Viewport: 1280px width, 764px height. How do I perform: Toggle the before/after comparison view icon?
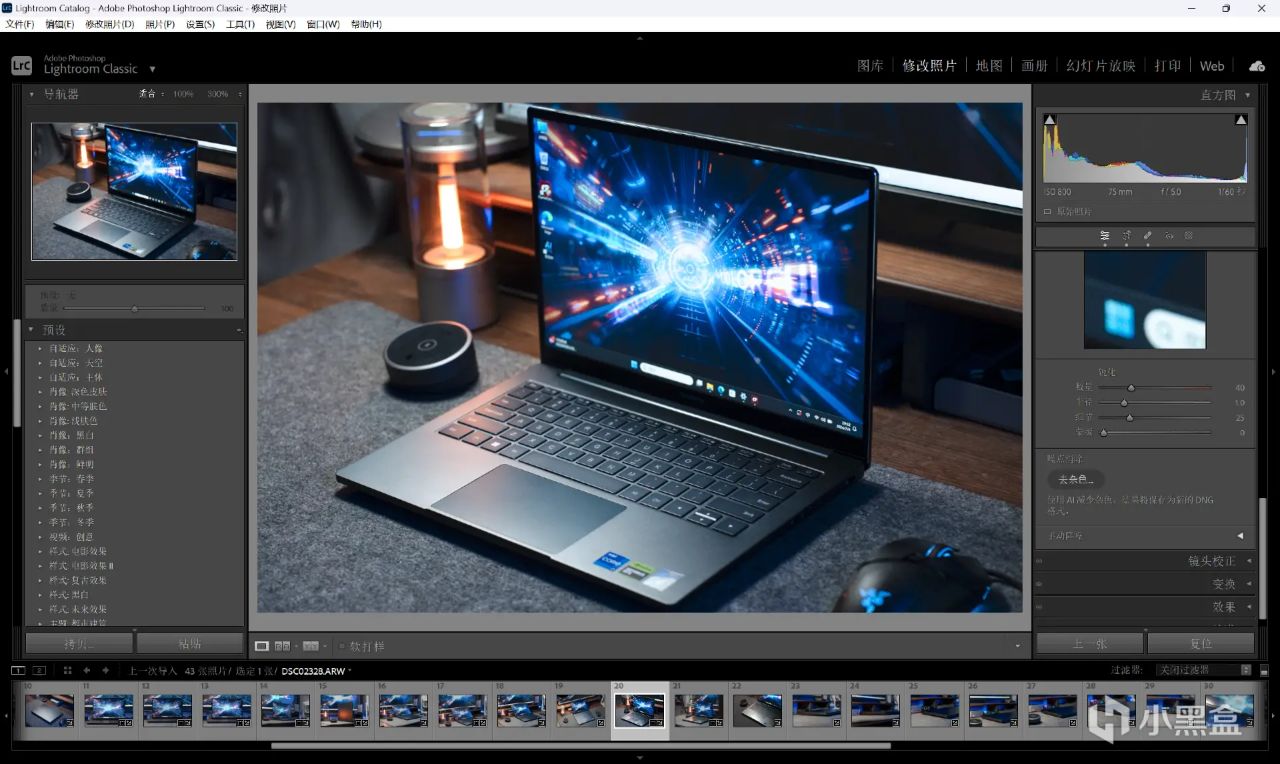coord(282,646)
